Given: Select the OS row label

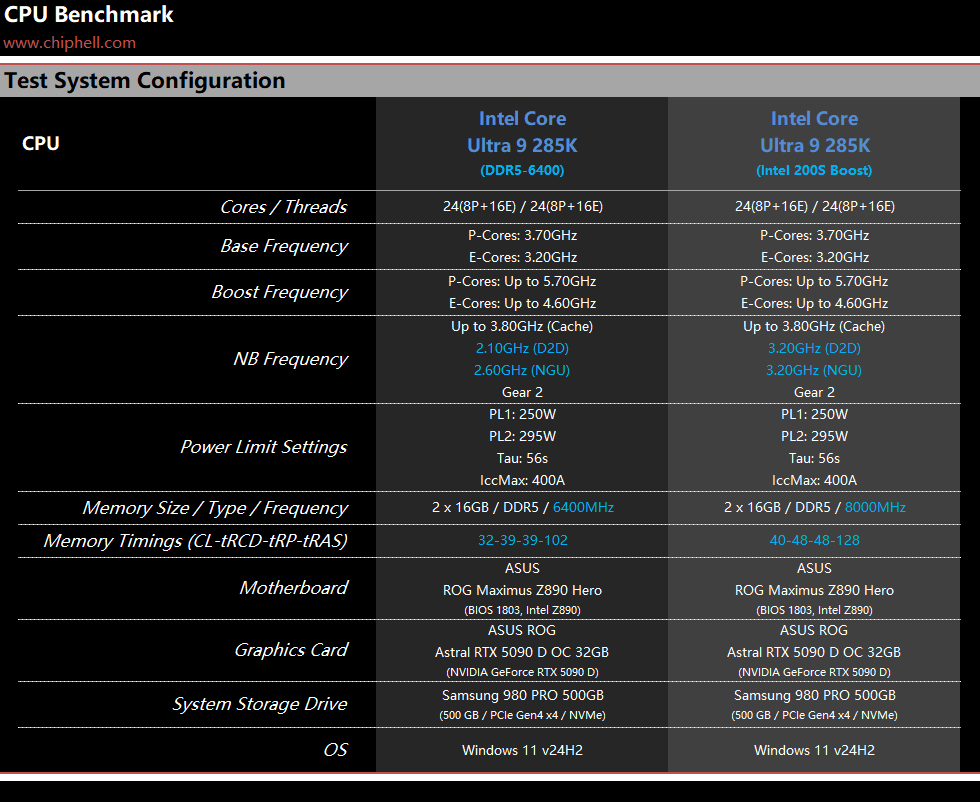Looking at the screenshot, I should [335, 749].
